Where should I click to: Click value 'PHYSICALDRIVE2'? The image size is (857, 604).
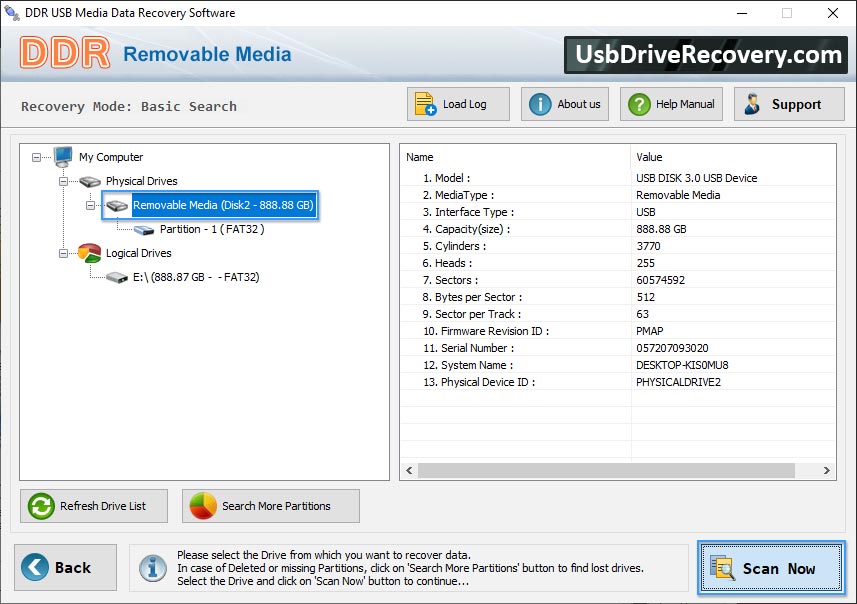[678, 382]
